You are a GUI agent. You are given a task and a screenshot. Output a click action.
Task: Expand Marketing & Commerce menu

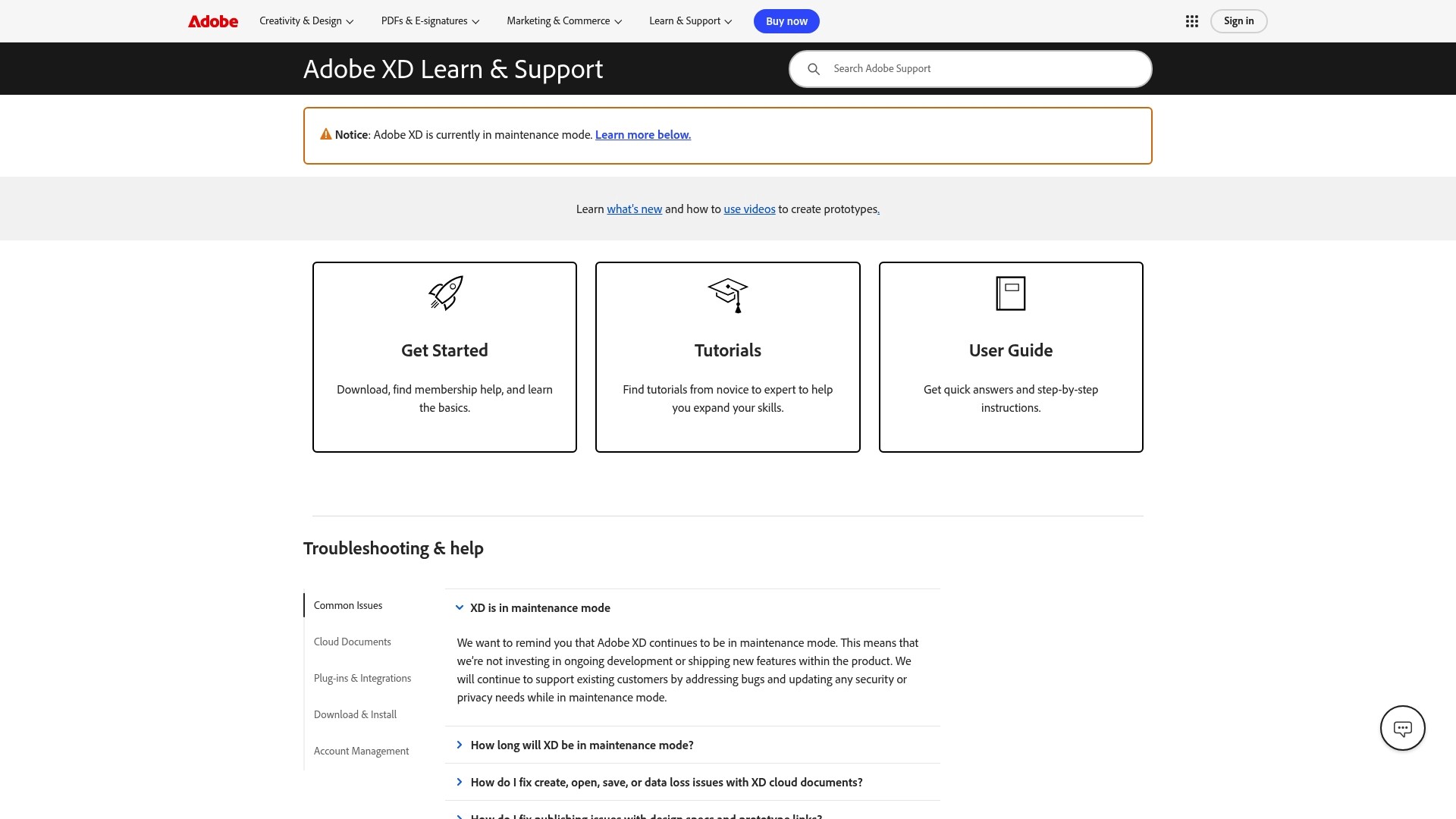click(564, 21)
